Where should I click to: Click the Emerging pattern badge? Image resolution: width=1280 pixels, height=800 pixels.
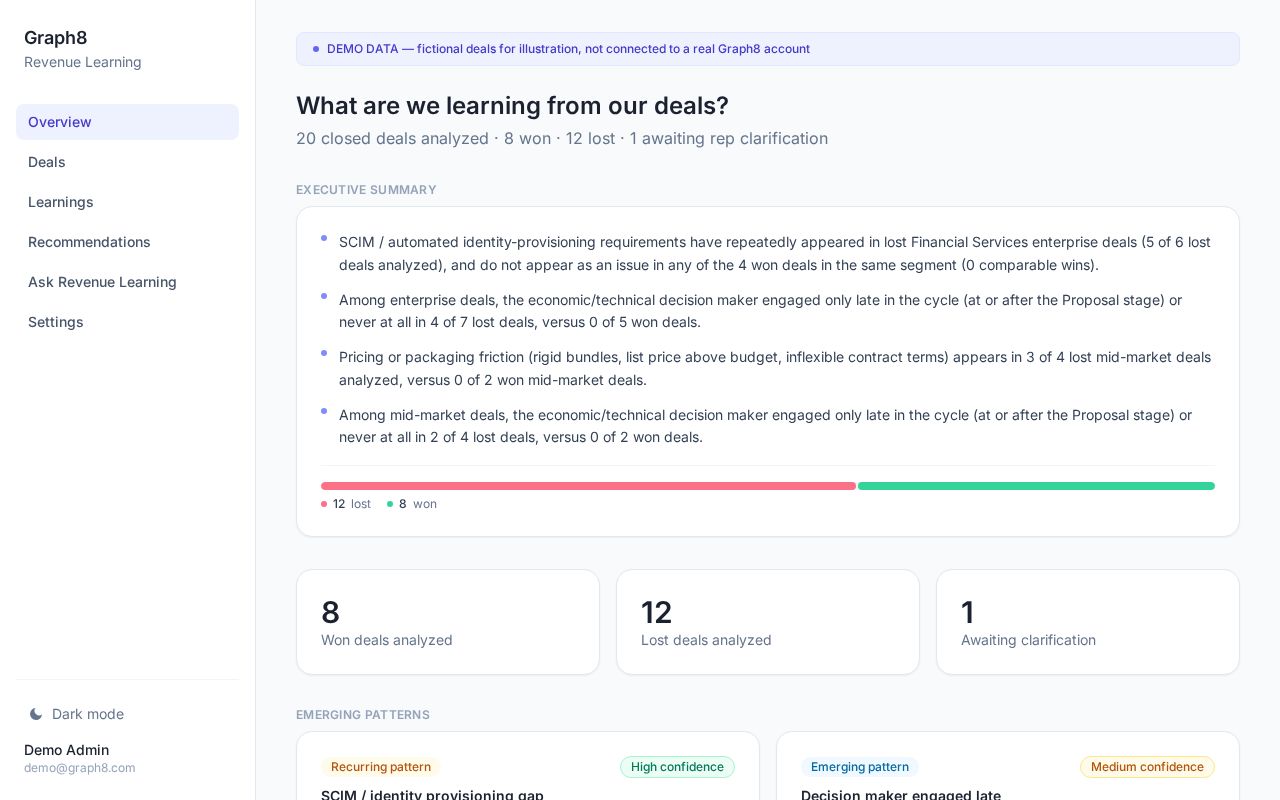[x=860, y=767]
